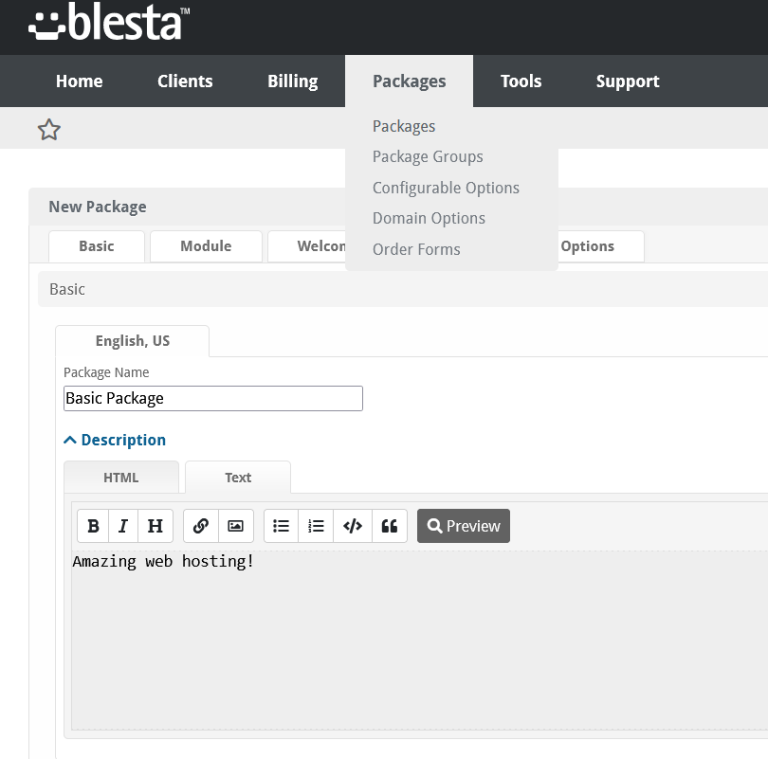Create a numbered list
Image resolution: width=768 pixels, height=759 pixels.
click(316, 526)
